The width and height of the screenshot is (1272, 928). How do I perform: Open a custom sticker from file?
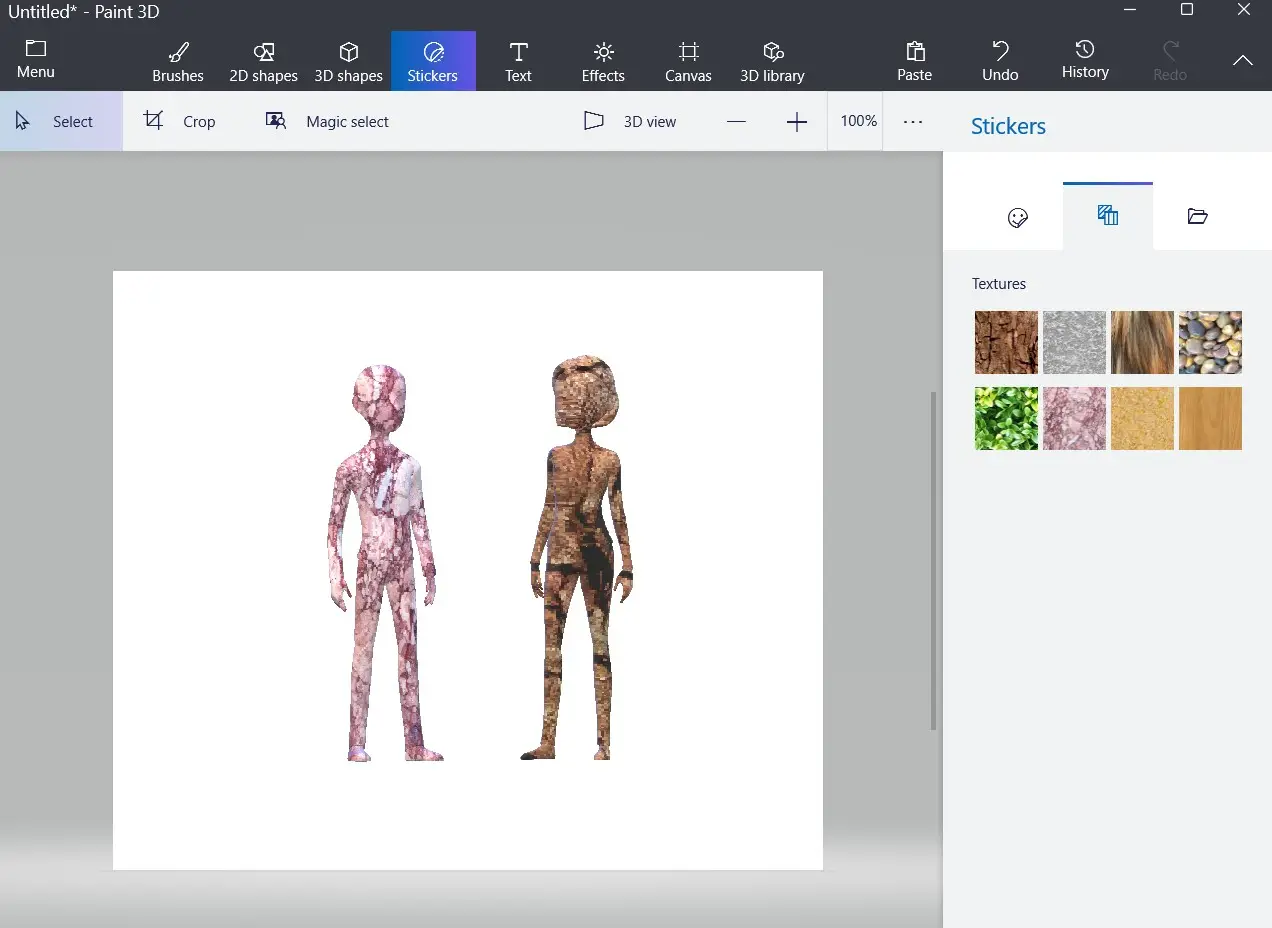pyautogui.click(x=1197, y=217)
